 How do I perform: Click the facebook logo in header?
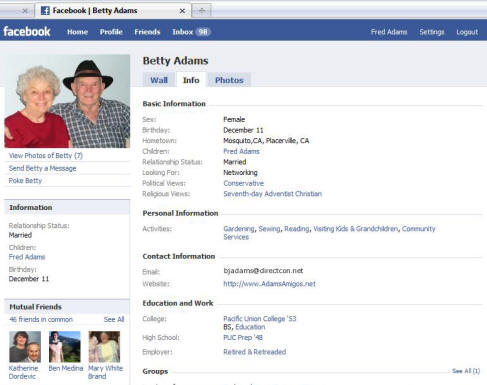(x=27, y=32)
